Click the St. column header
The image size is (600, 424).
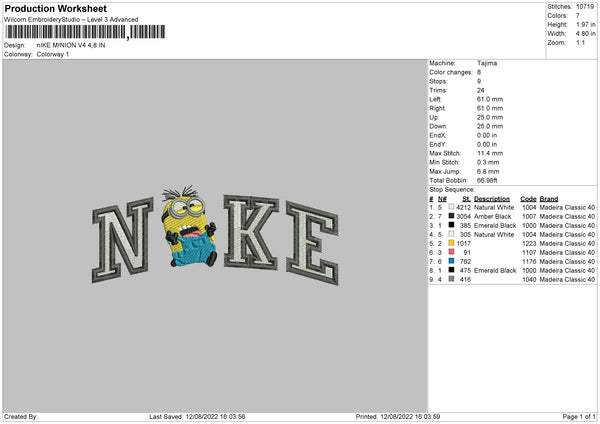[466, 199]
